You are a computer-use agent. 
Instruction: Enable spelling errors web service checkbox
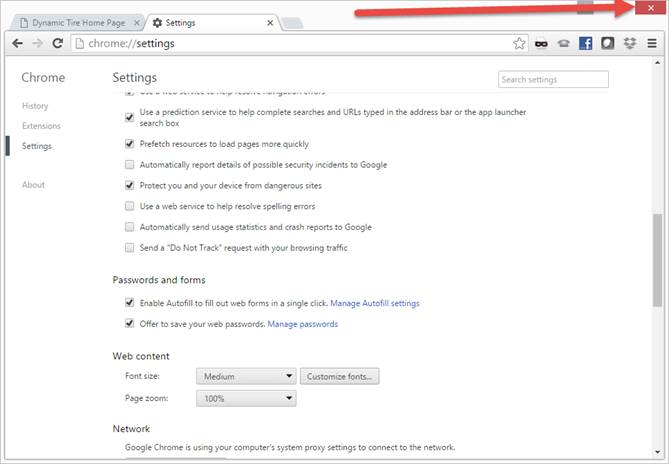(129, 206)
